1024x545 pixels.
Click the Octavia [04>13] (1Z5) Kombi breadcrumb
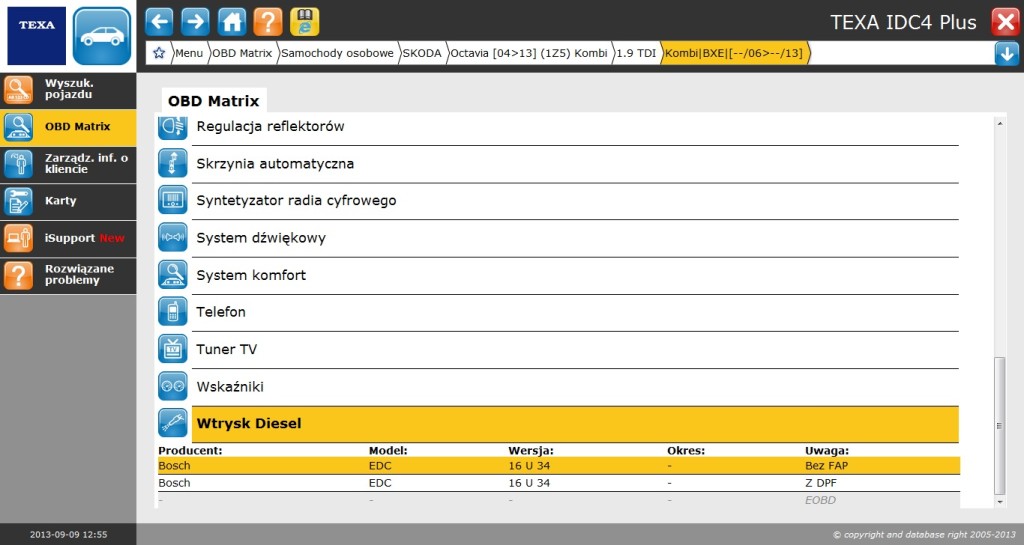point(529,53)
